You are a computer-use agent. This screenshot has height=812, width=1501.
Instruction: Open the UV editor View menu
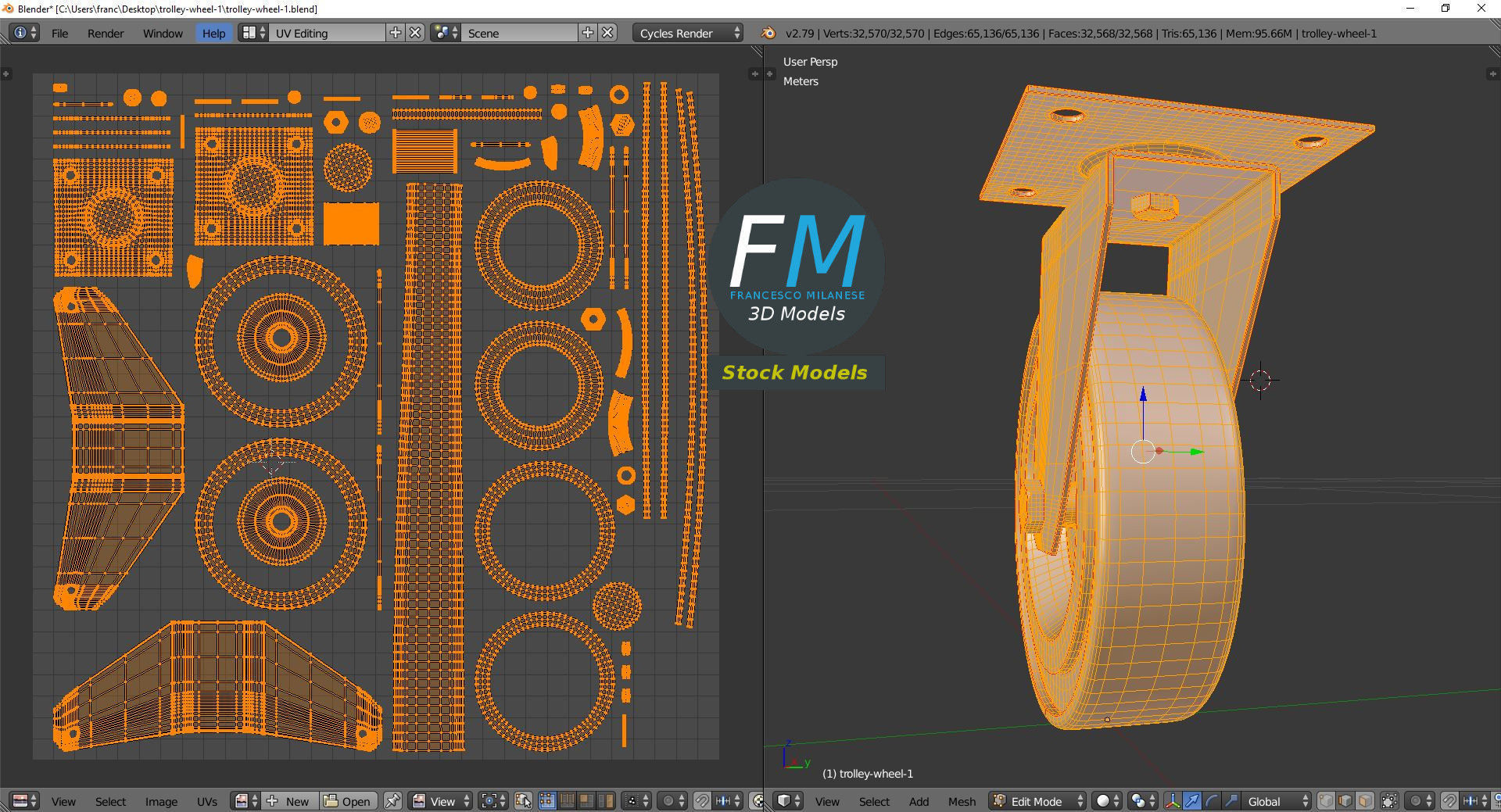click(63, 801)
